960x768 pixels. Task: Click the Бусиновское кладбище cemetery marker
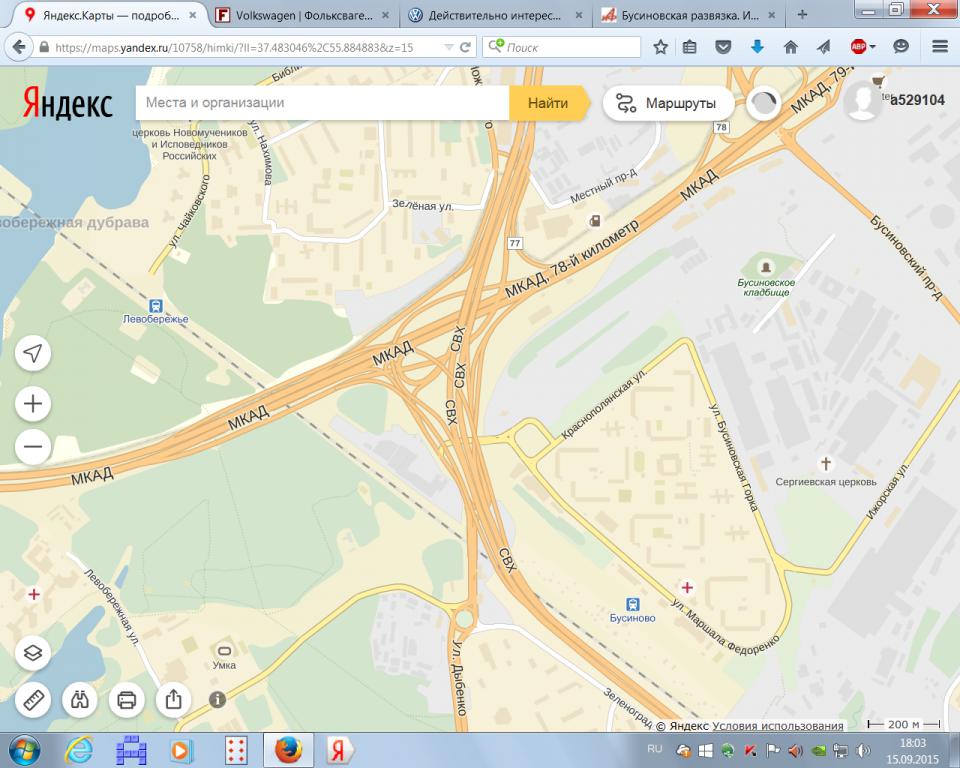pyautogui.click(x=765, y=267)
